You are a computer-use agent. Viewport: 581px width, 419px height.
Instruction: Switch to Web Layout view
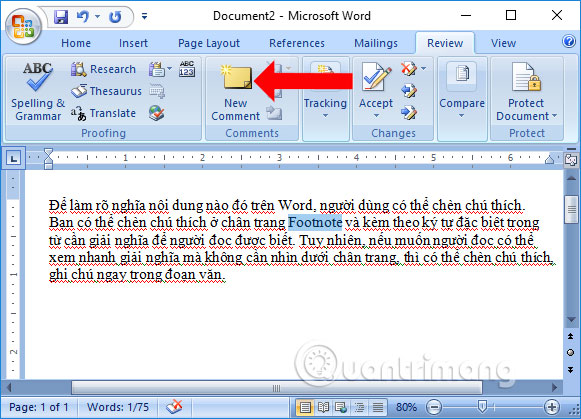coord(341,408)
